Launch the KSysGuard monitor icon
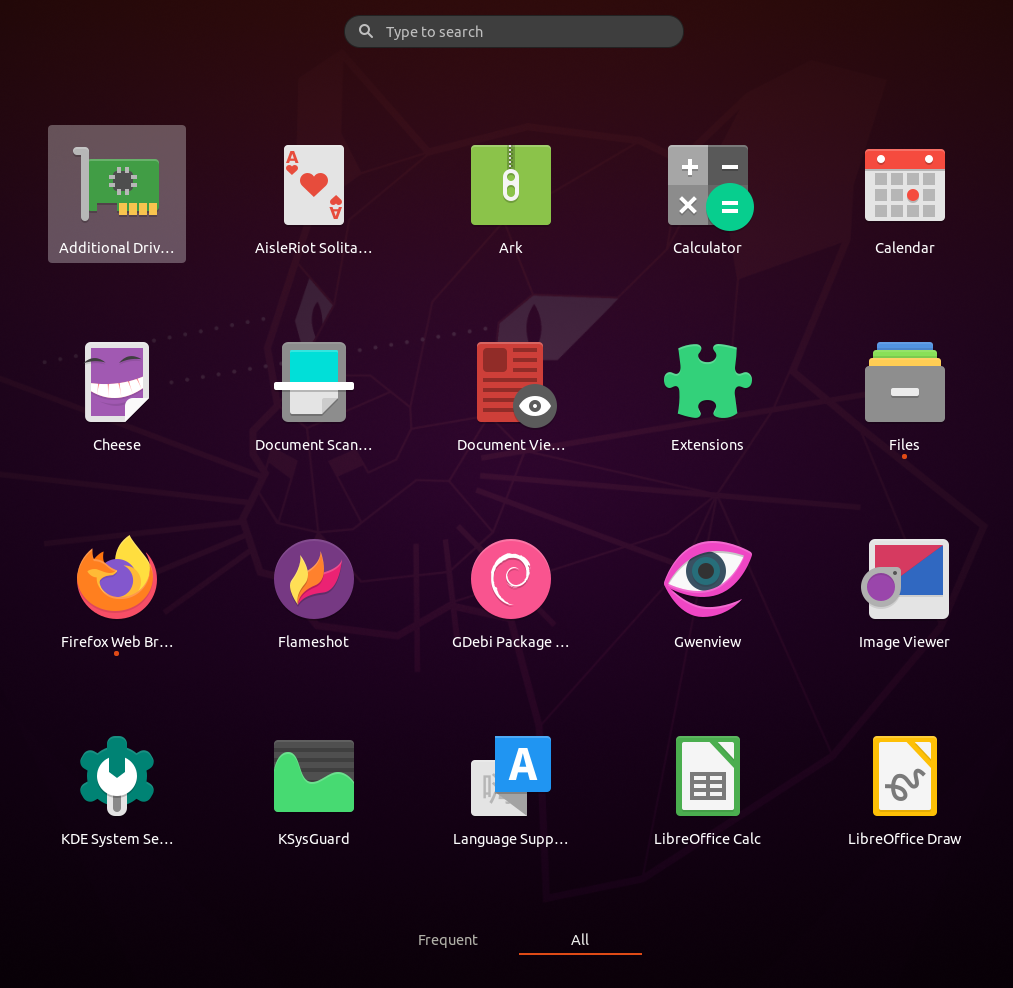 pos(314,775)
